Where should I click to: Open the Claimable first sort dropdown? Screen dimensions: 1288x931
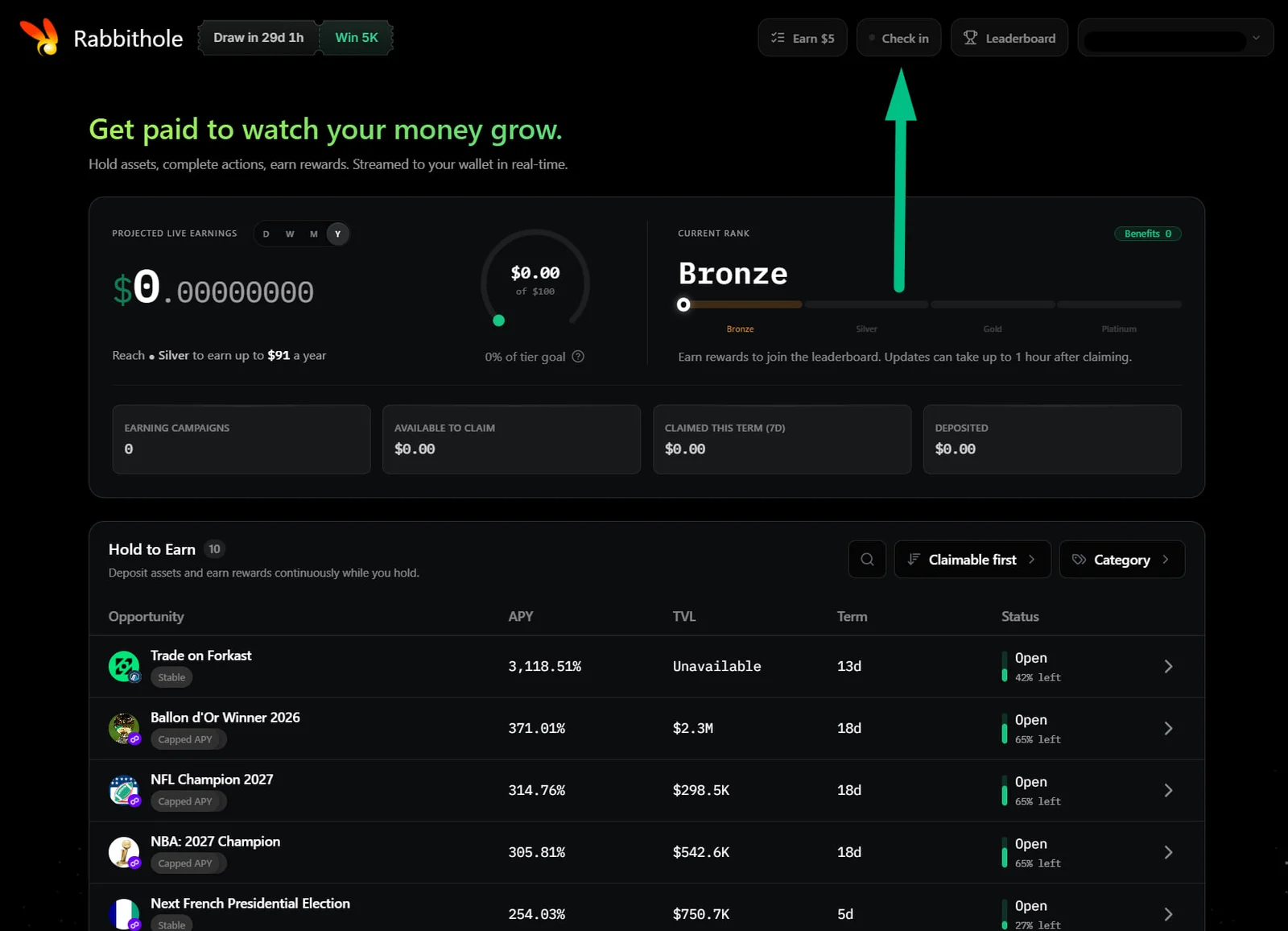pos(972,559)
